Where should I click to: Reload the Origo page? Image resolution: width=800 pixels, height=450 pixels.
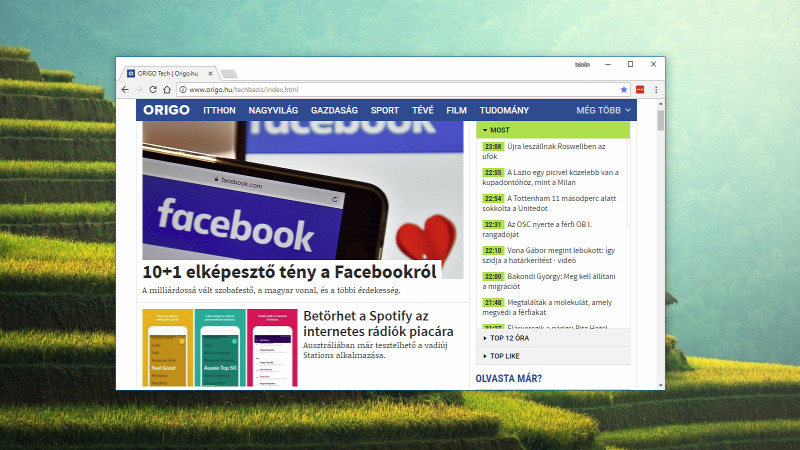click(153, 89)
